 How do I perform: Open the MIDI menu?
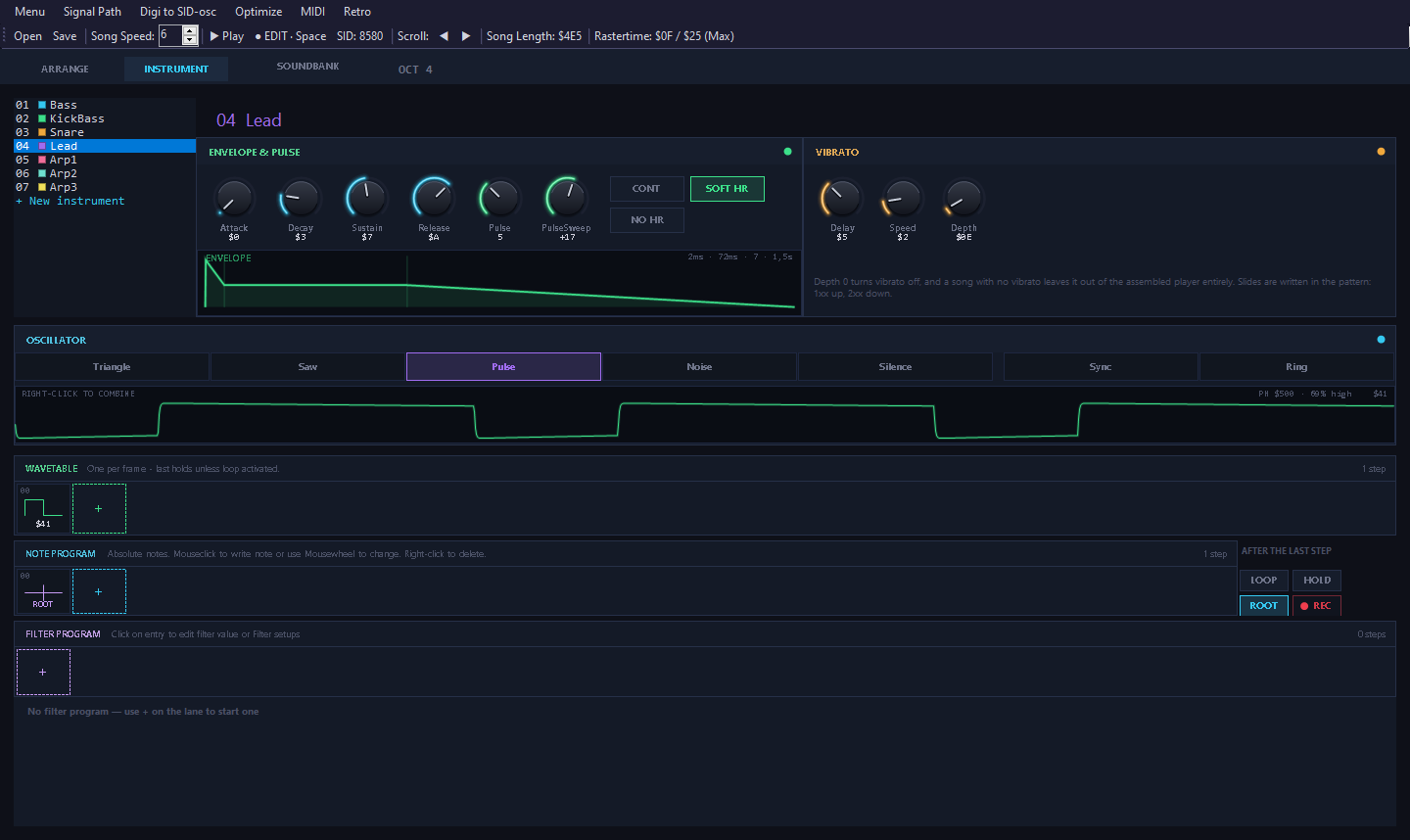click(312, 12)
